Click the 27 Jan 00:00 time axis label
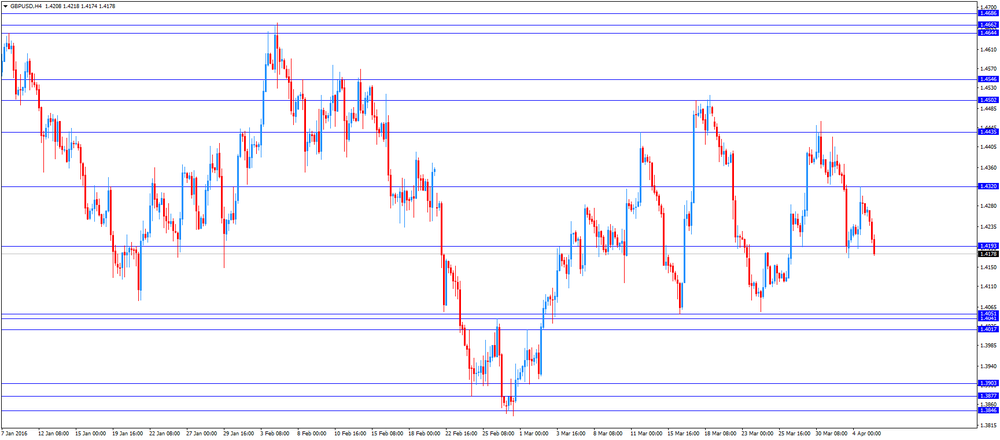1000x440 pixels. [201, 434]
